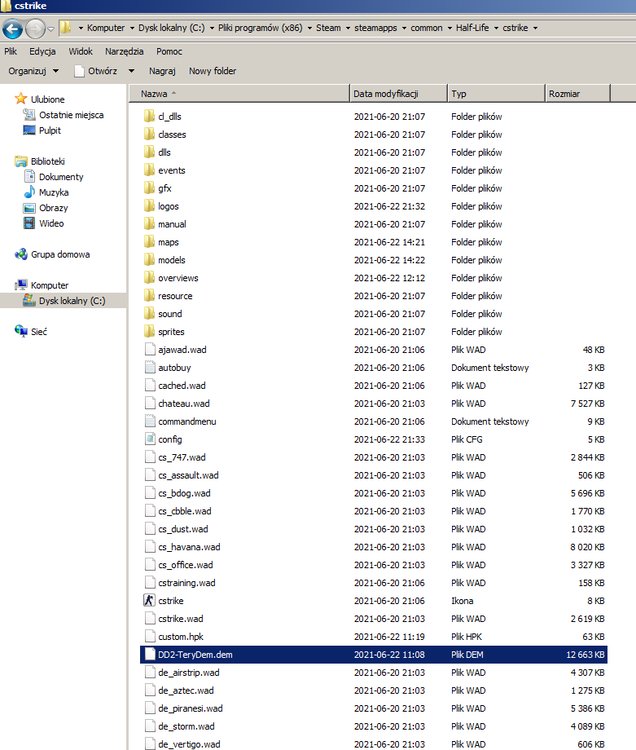
Task: Open the Narzędzia menu
Action: click(x=124, y=51)
